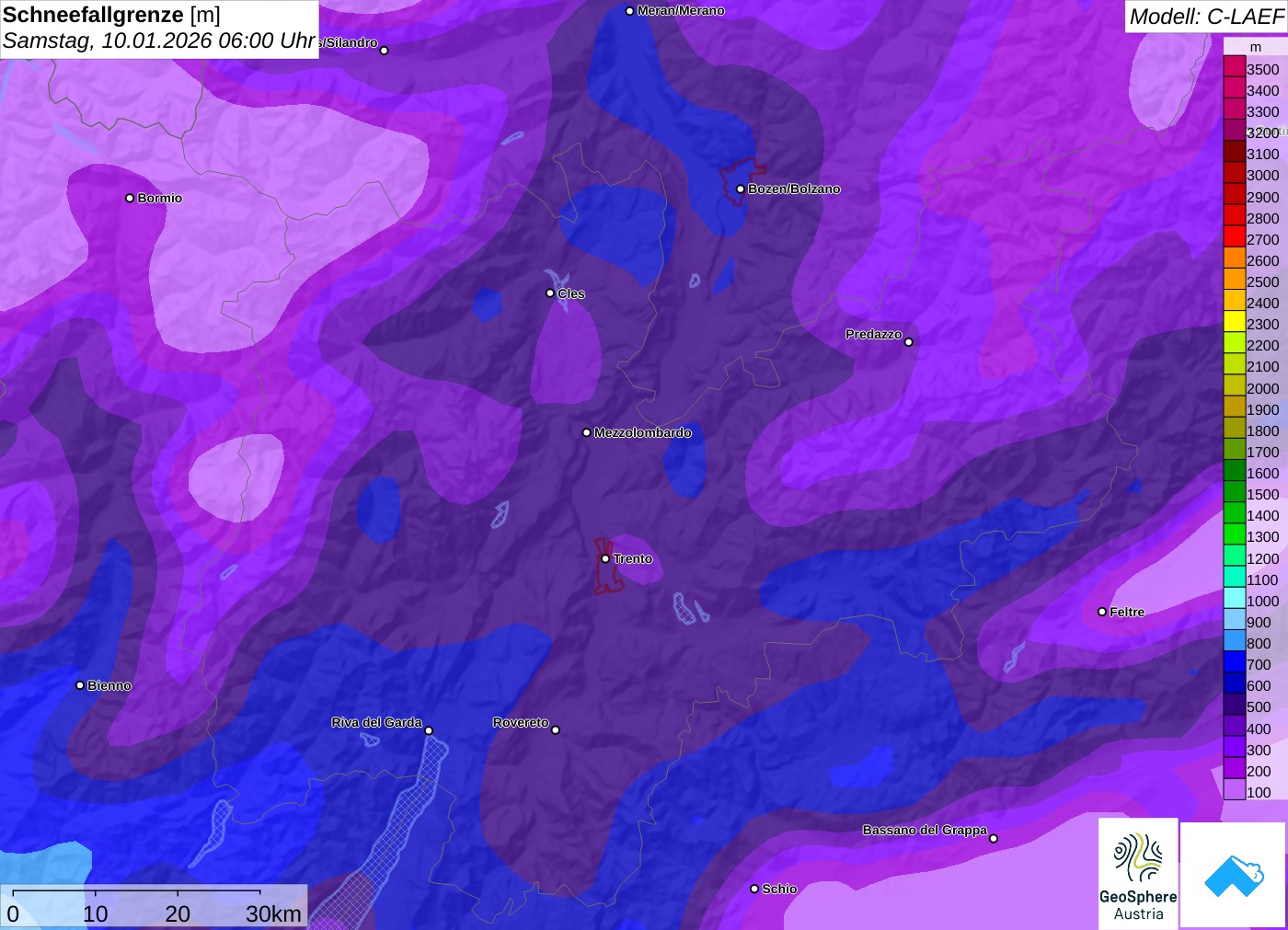Select the 700 m blue legend swatch
Image resolution: width=1288 pixels, height=930 pixels.
click(1234, 661)
